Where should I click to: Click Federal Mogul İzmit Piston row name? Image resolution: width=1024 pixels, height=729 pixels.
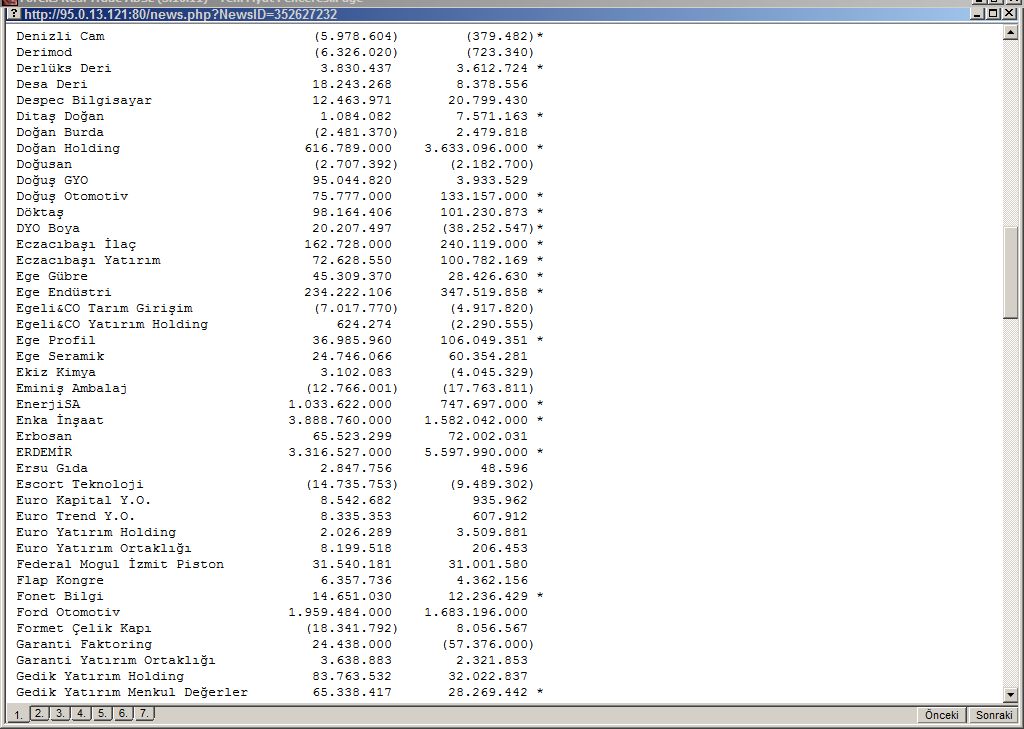point(120,564)
